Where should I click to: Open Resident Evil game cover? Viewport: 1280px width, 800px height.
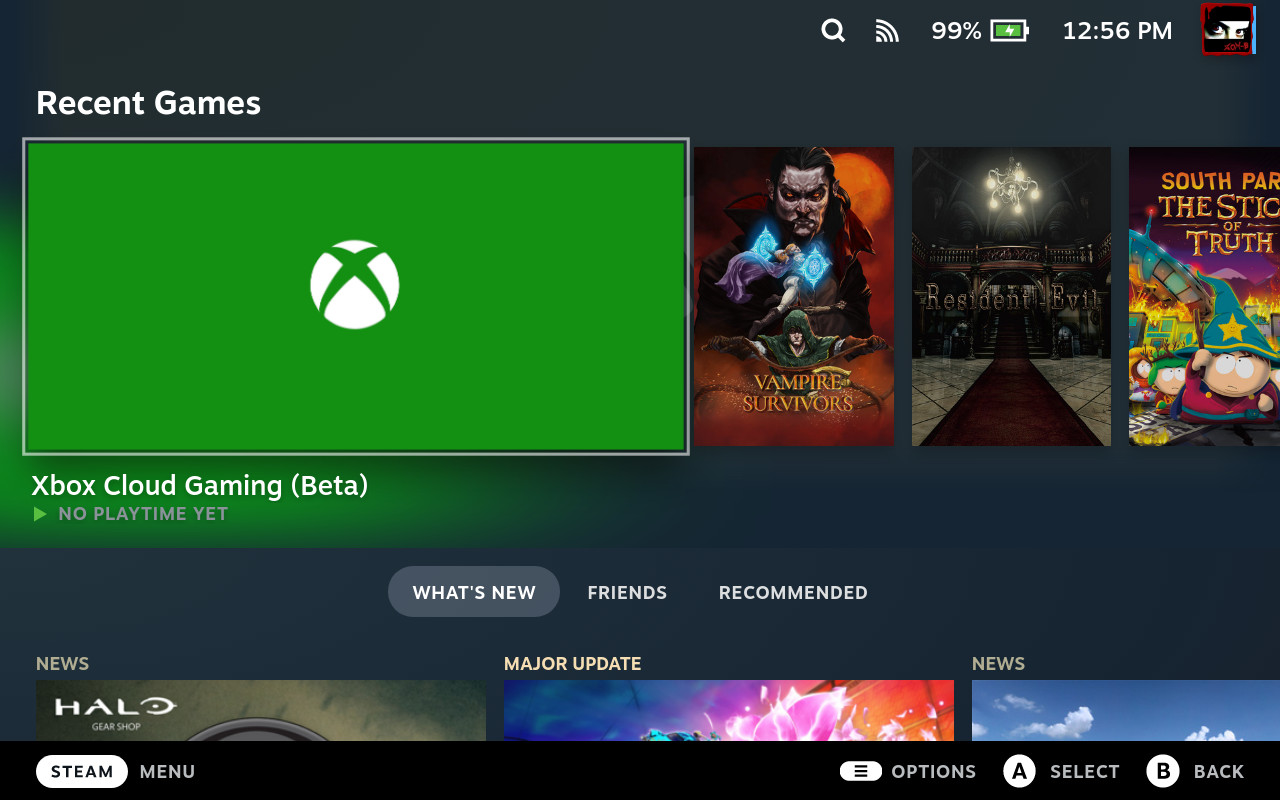pos(1011,296)
